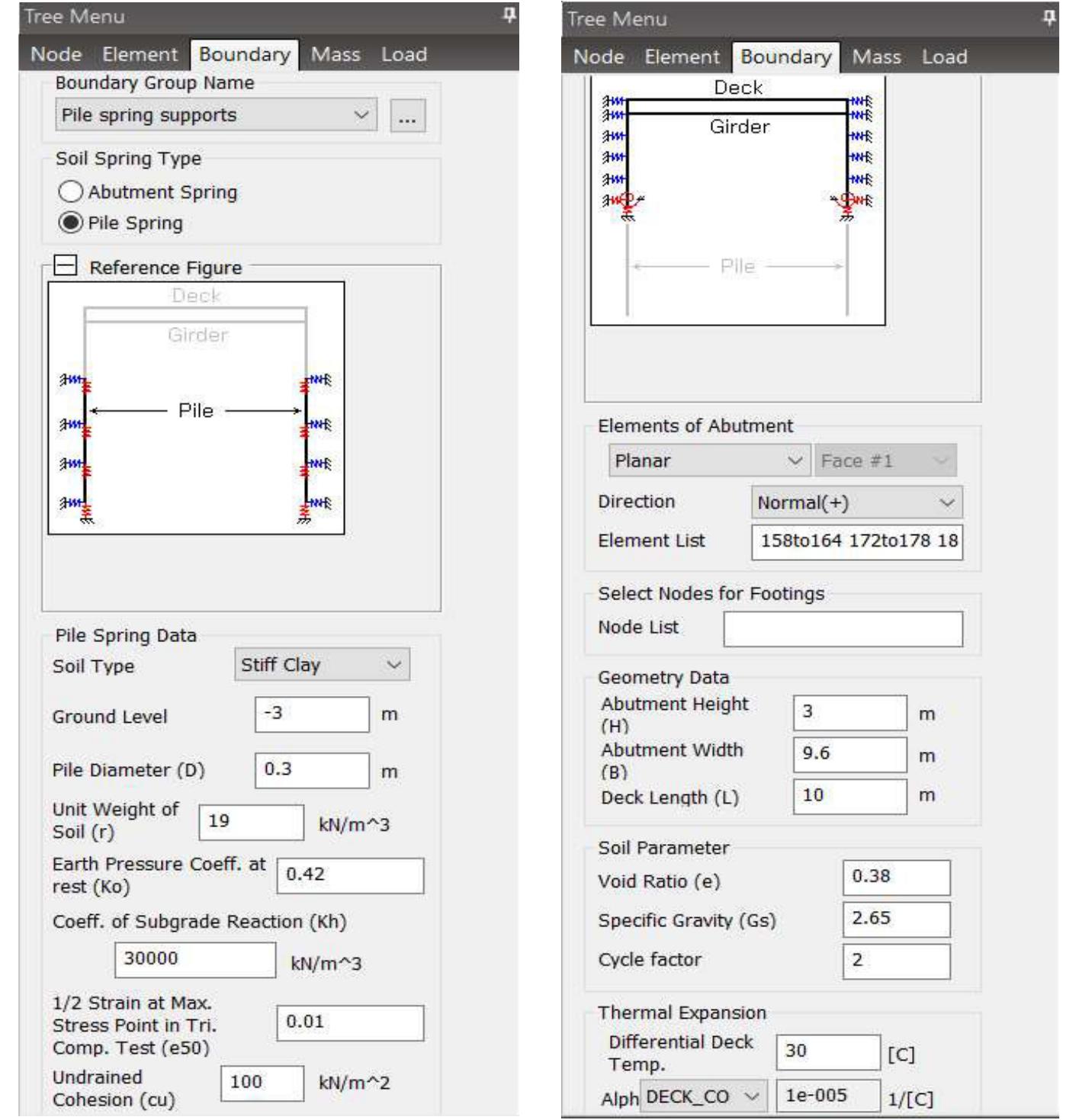
Task: Open Mass tab in left Tree Menu
Action: pyautogui.click(x=336, y=55)
